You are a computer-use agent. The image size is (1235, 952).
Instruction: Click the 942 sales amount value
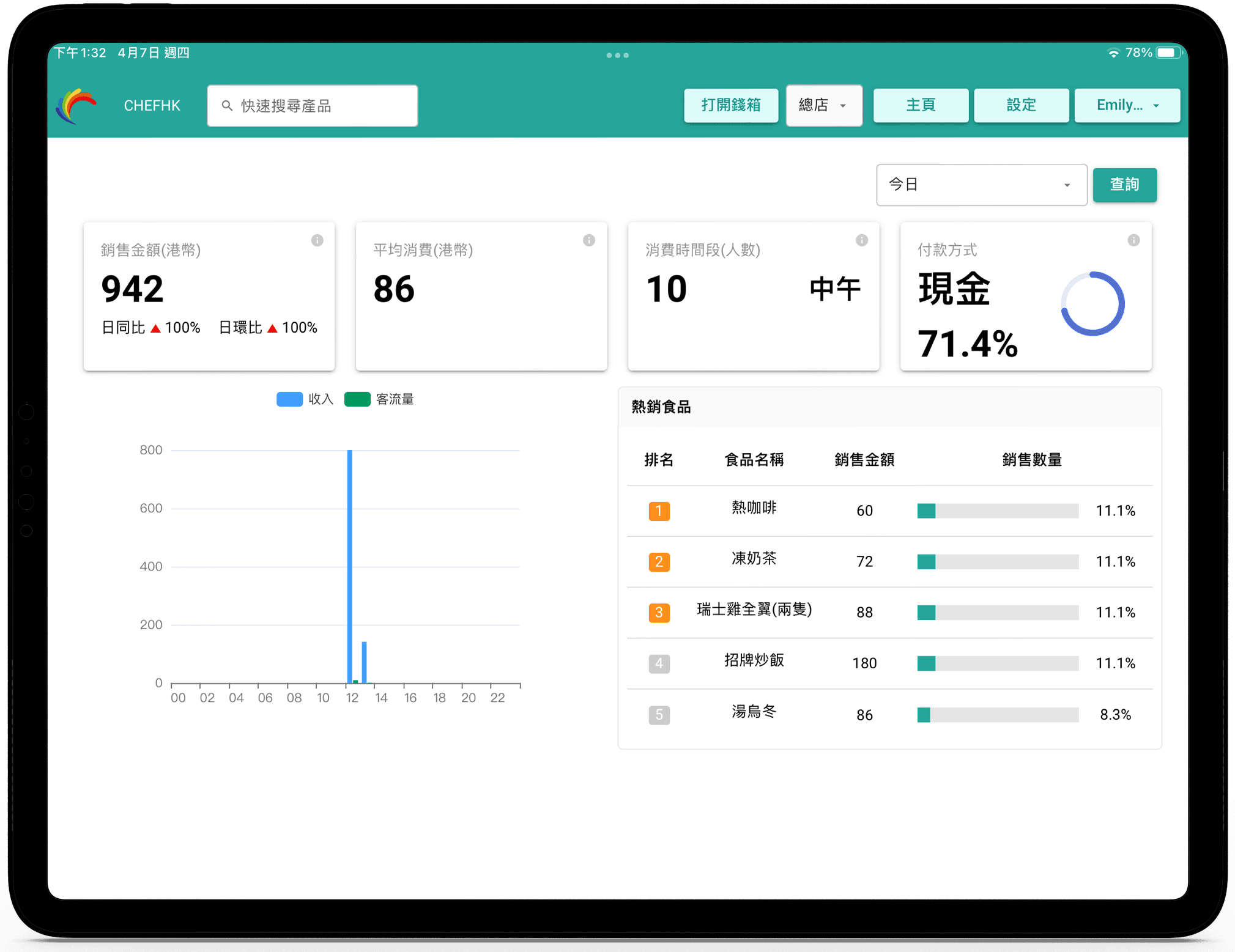[132, 289]
